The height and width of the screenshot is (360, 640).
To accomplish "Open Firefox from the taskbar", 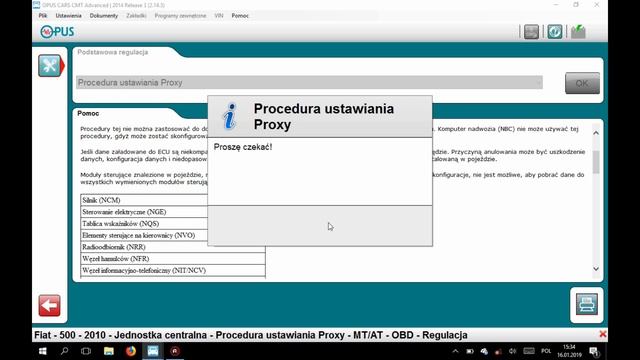I will [x=131, y=351].
